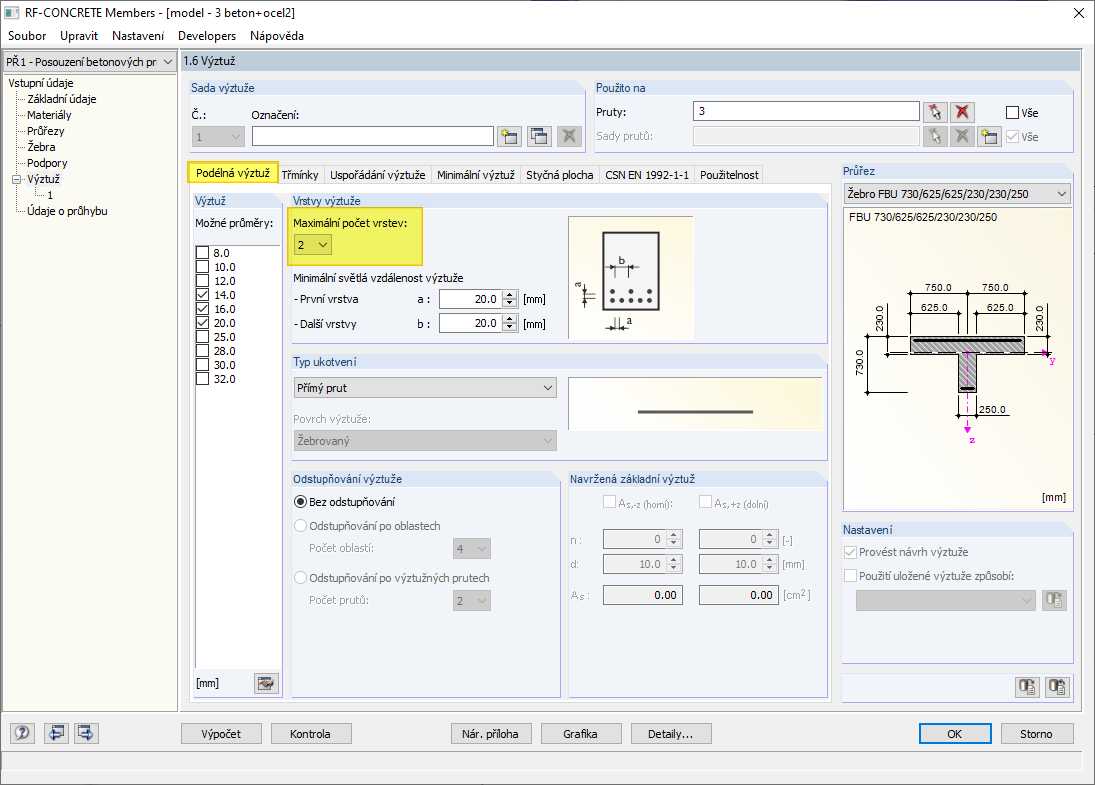Go to next table with right arrow icon
1095x785 pixels.
[x=87, y=733]
